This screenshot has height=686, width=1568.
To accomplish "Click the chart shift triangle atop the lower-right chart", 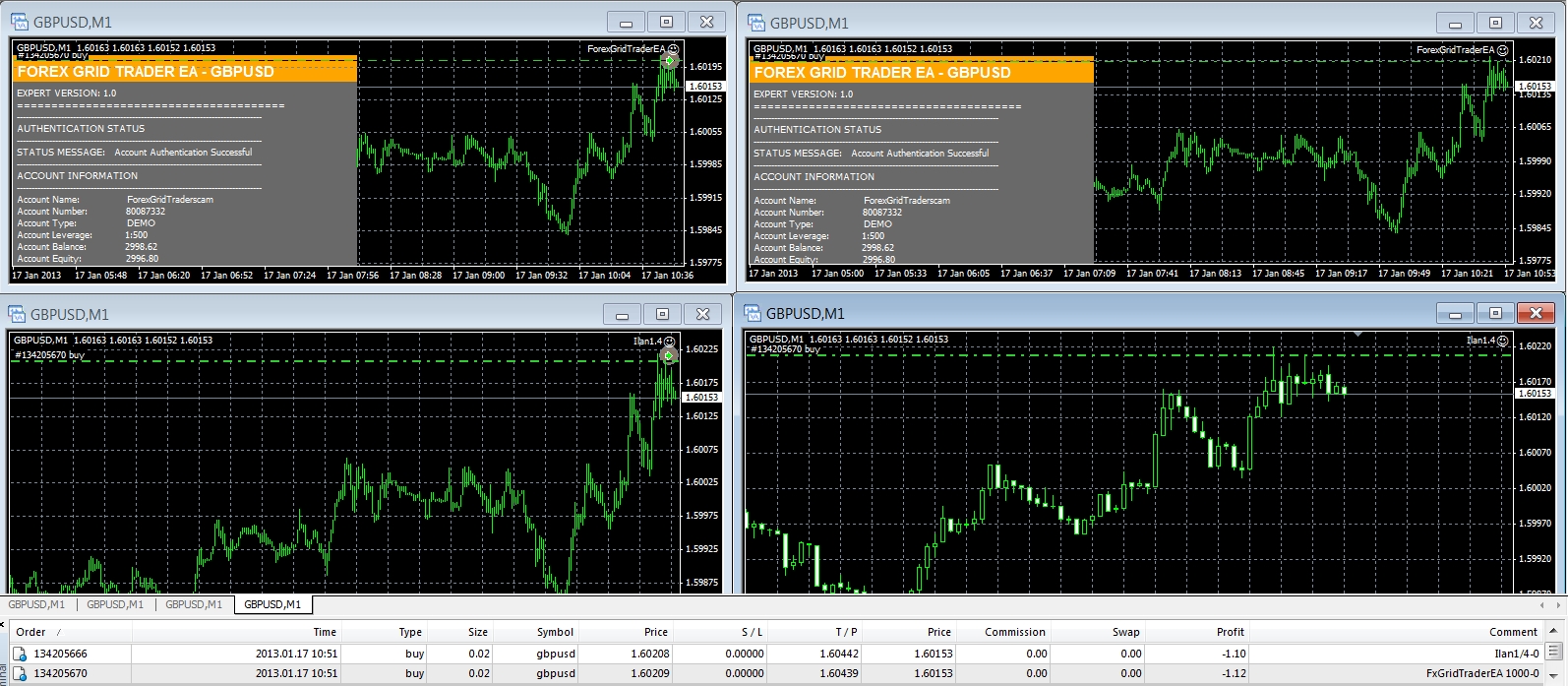I will (1357, 335).
